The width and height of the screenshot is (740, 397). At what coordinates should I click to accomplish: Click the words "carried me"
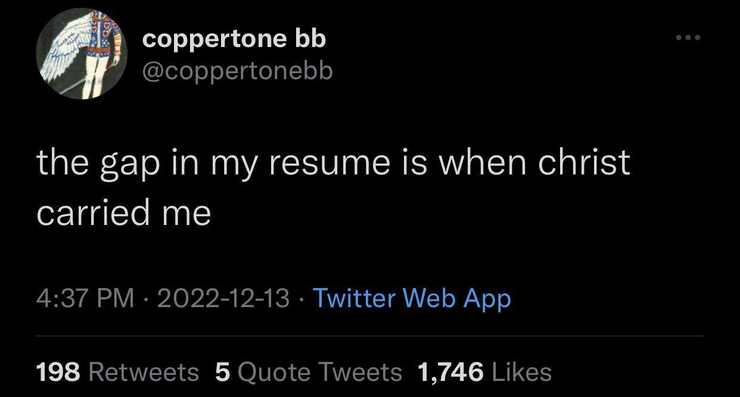[x=124, y=212]
